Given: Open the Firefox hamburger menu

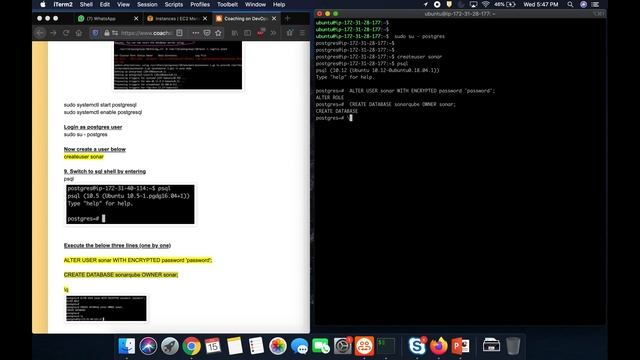Looking at the screenshot, I should coord(302,33).
